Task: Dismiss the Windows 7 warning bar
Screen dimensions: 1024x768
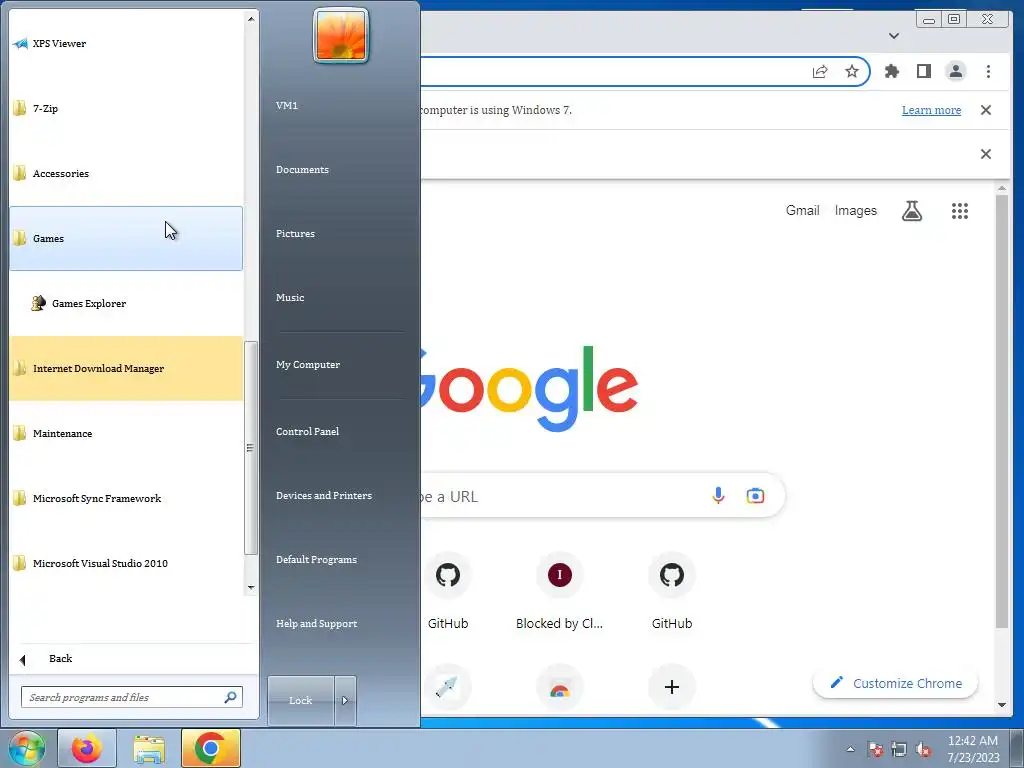Action: [986, 110]
